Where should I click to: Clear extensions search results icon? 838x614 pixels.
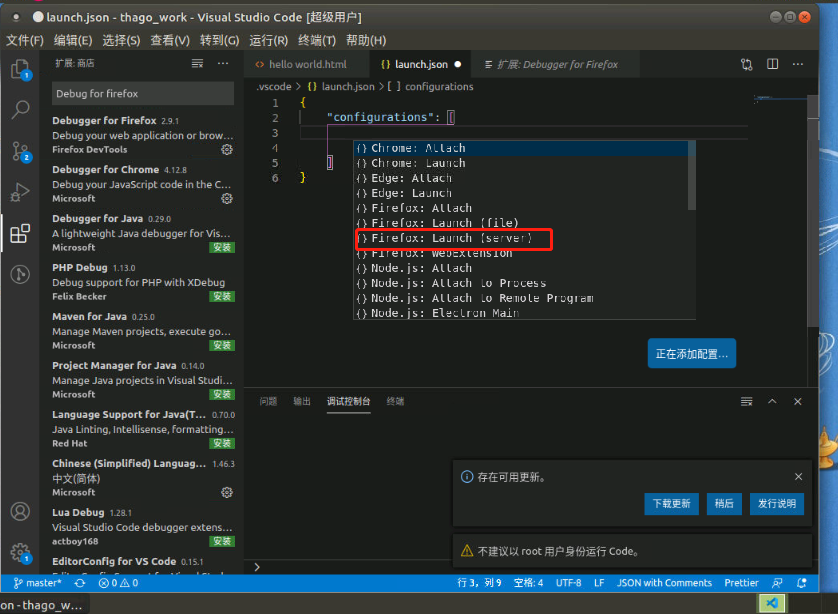tap(197, 64)
